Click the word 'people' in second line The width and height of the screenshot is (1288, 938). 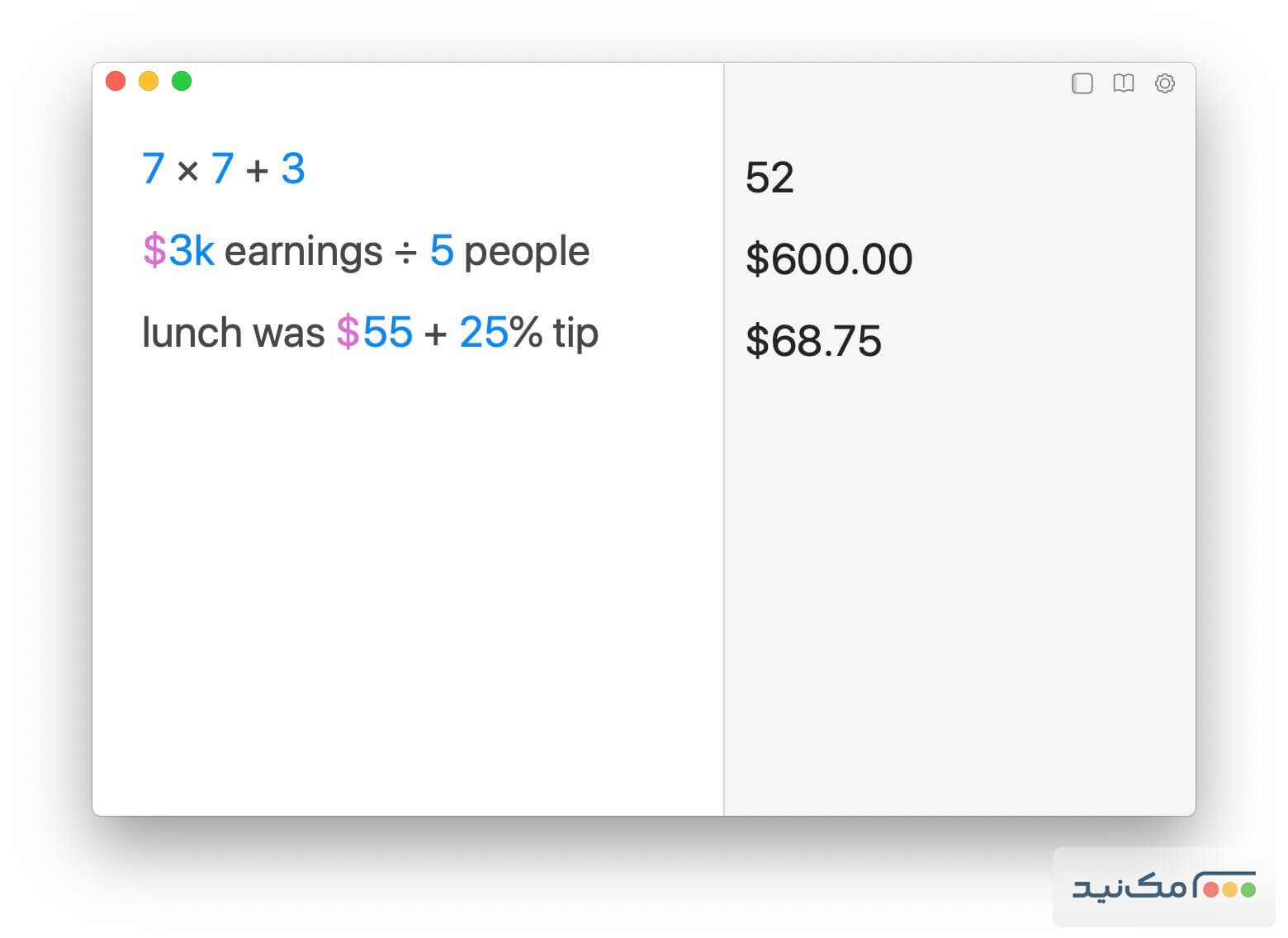tap(527, 251)
